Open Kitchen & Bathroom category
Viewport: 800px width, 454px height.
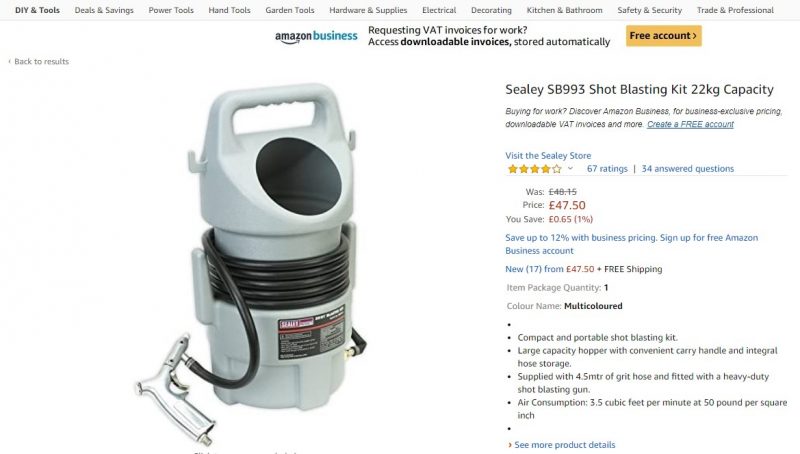pyautogui.click(x=564, y=10)
